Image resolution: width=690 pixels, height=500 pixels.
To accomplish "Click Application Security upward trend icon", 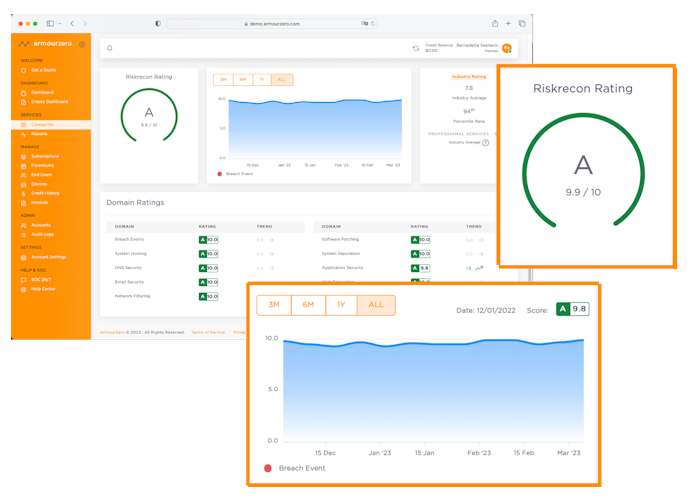I will point(479,268).
